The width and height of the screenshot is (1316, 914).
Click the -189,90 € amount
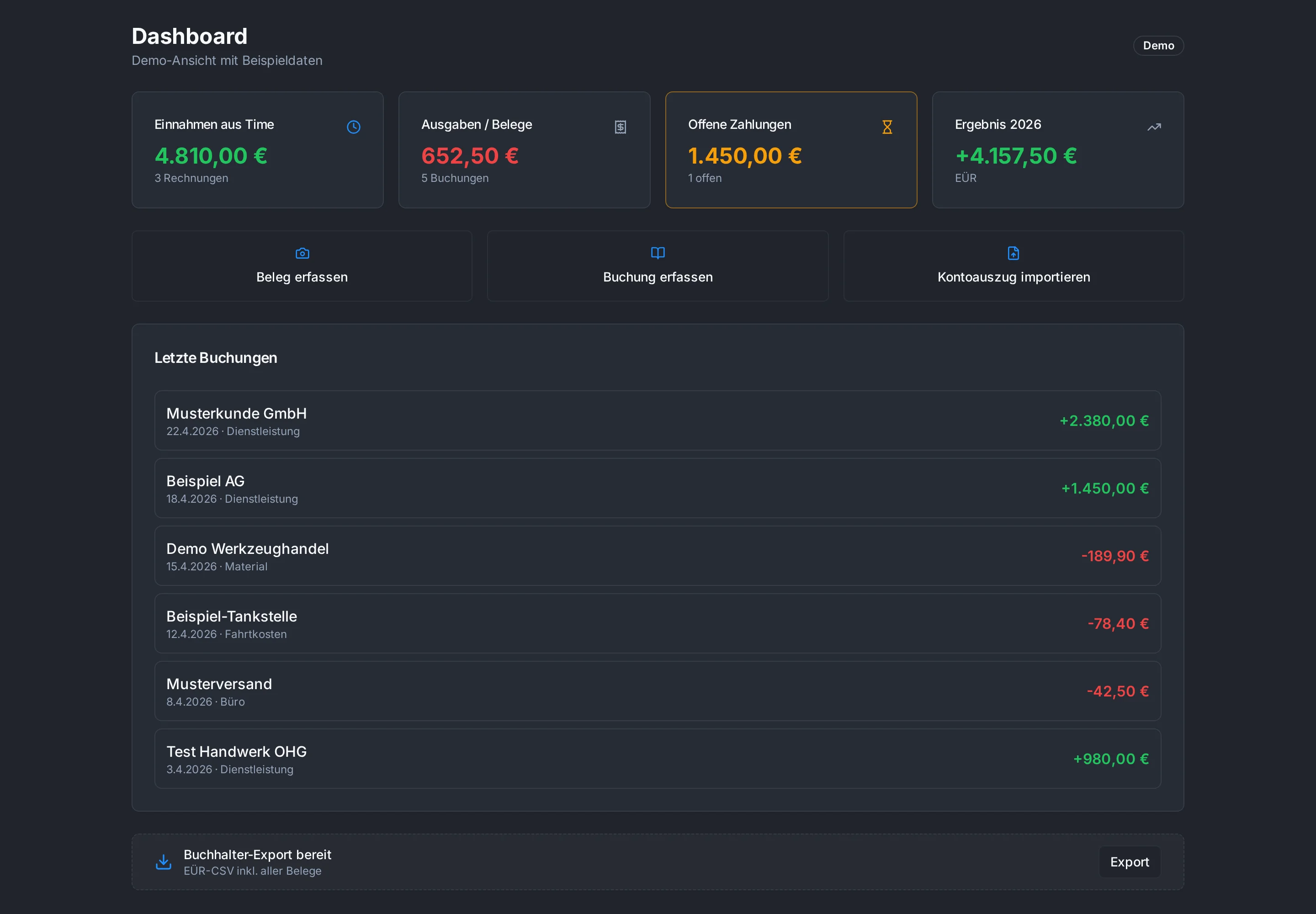[x=1115, y=556]
